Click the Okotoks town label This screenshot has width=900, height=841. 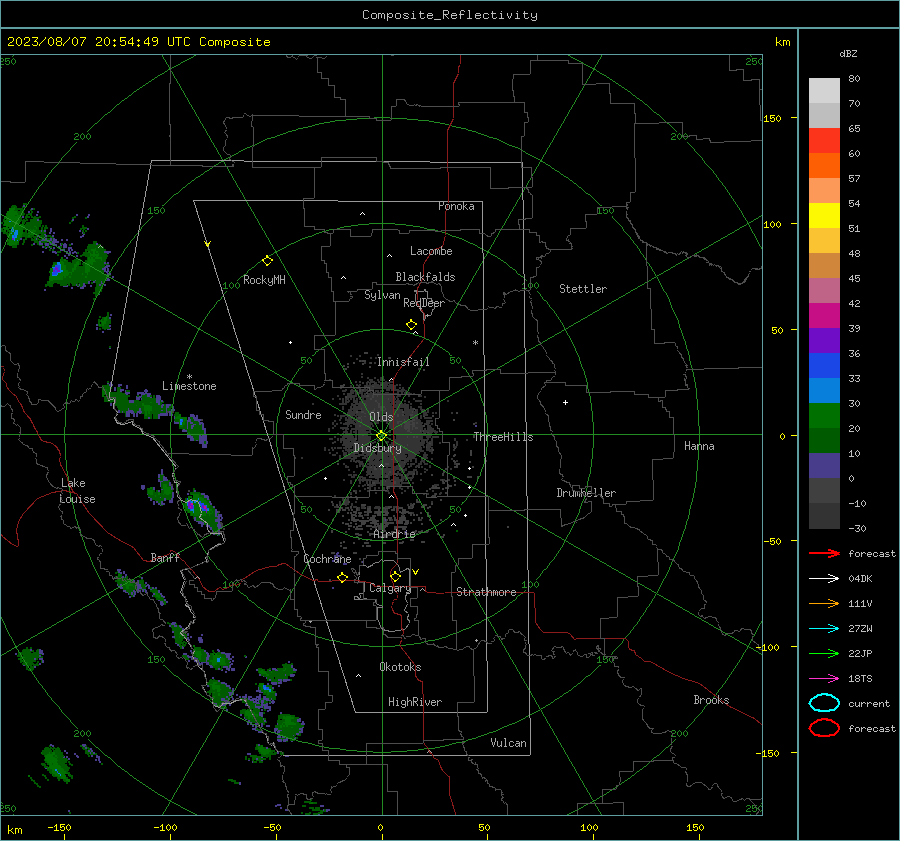tap(400, 667)
